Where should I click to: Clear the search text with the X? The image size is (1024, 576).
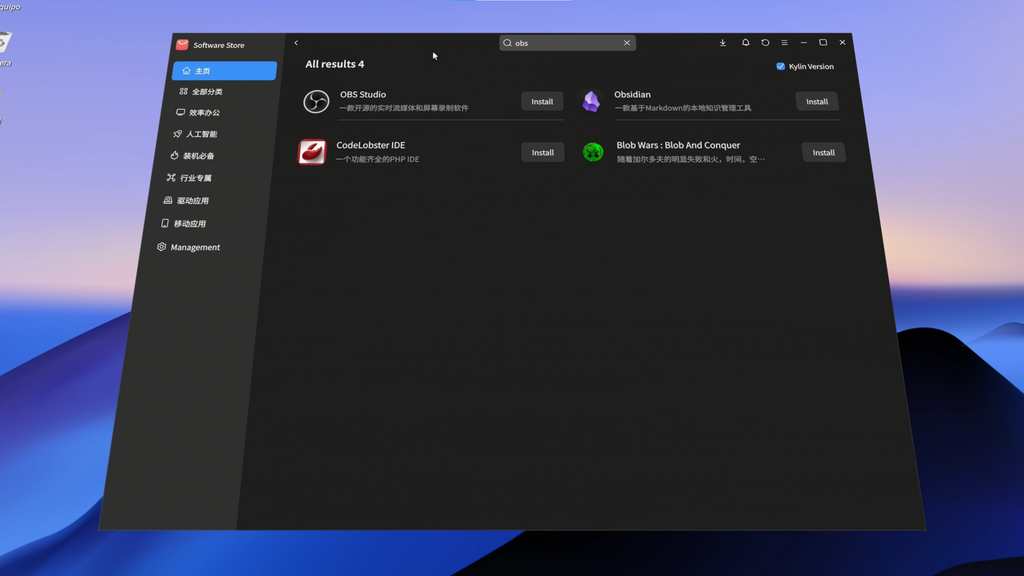point(627,43)
